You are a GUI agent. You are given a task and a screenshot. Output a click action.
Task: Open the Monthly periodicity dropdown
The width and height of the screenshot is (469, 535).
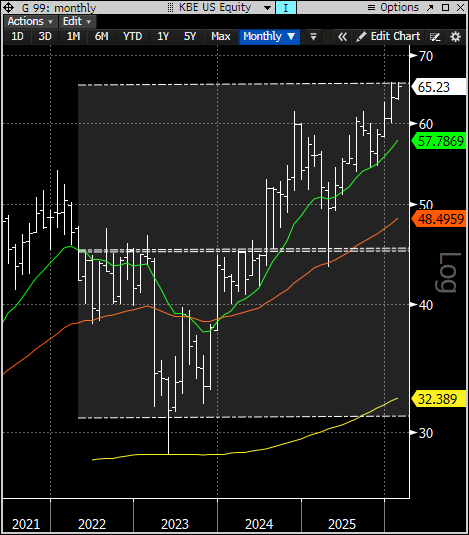269,37
